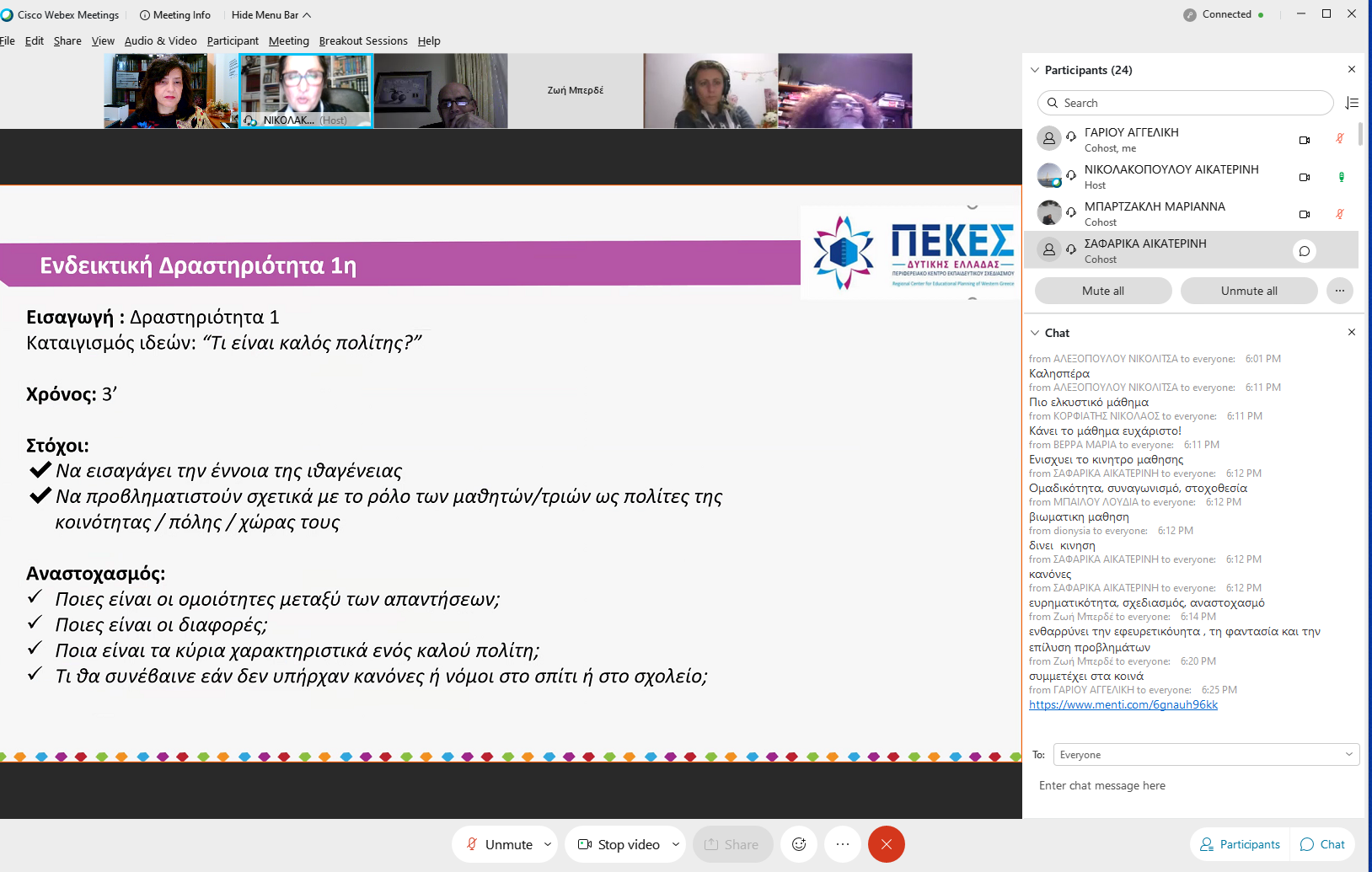Screen dimensions: 1372x872
Task: Open the Breakout Sessions menu
Action: point(363,40)
